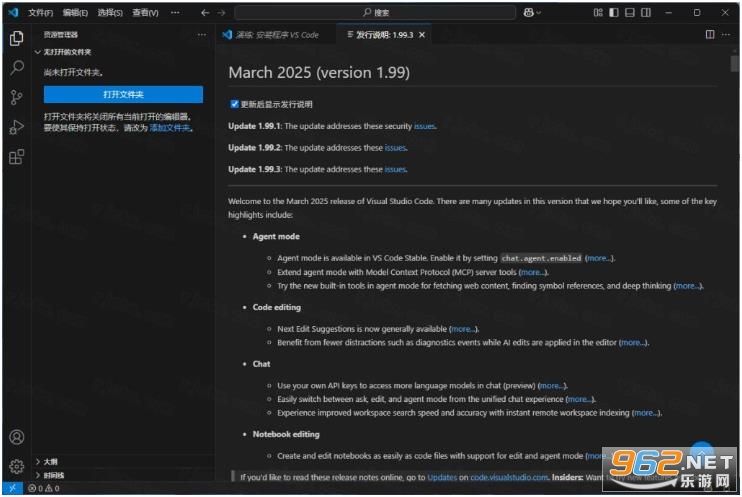Screen dimensions: 742x497
Task: Split the editor to the right
Action: point(710,34)
